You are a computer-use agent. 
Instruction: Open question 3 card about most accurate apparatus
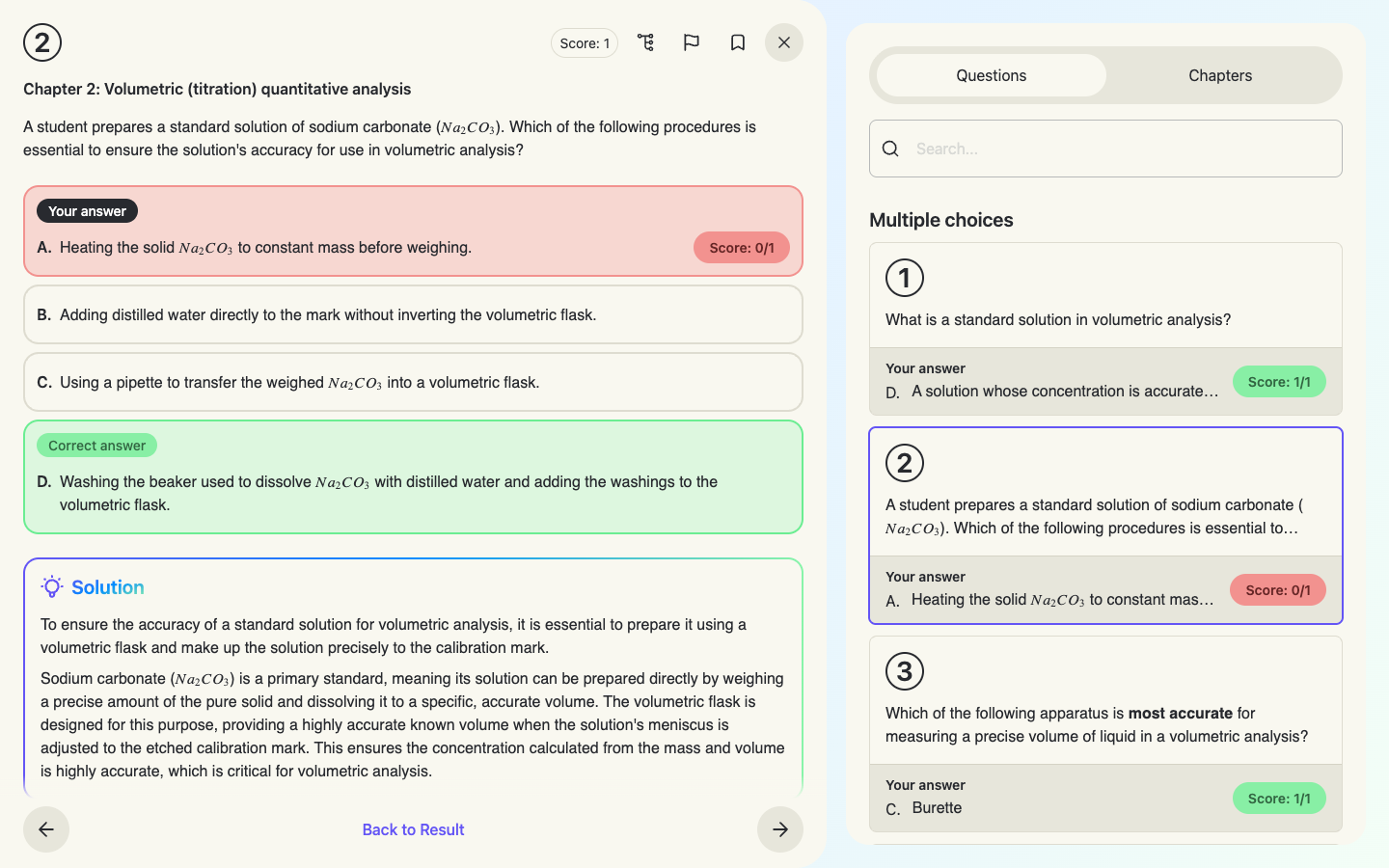coord(1105,734)
